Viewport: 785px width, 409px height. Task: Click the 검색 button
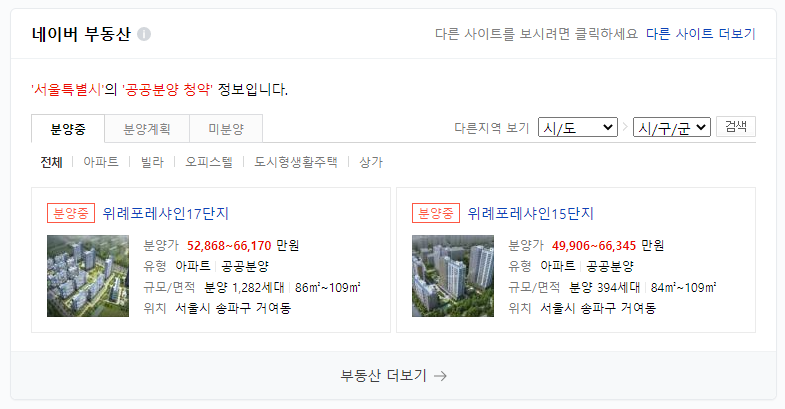coord(736,126)
